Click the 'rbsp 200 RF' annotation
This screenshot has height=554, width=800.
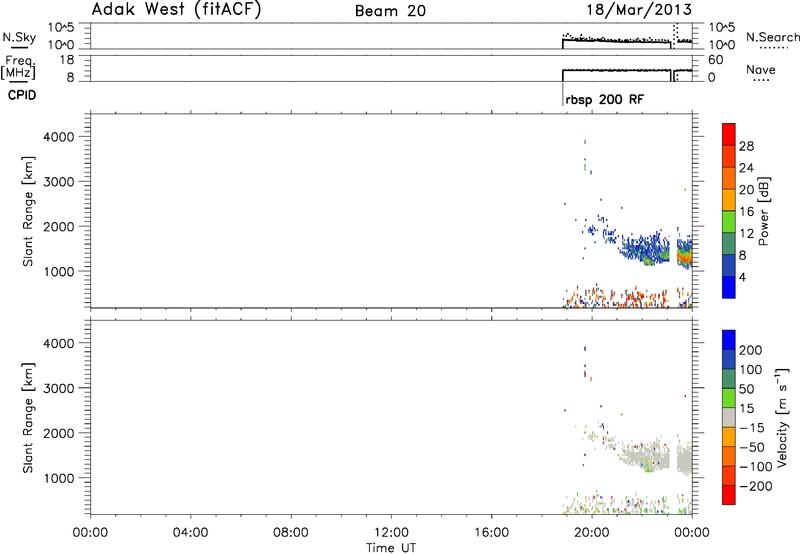pyautogui.click(x=605, y=99)
